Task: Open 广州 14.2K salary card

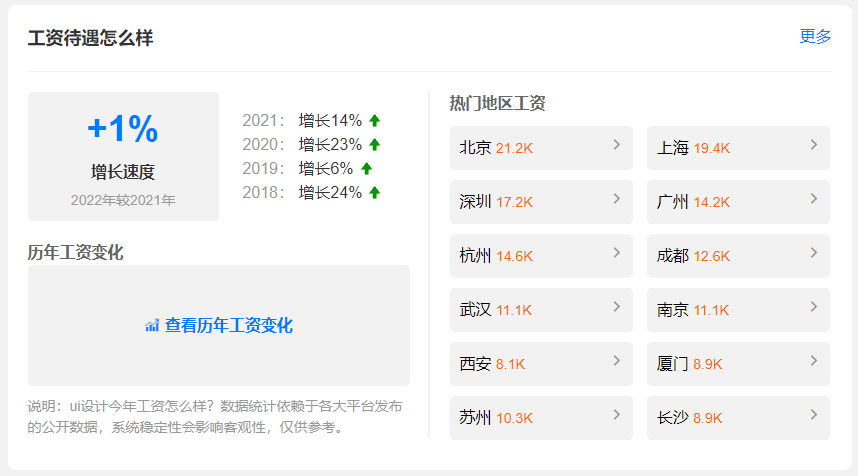Action: pyautogui.click(x=738, y=202)
